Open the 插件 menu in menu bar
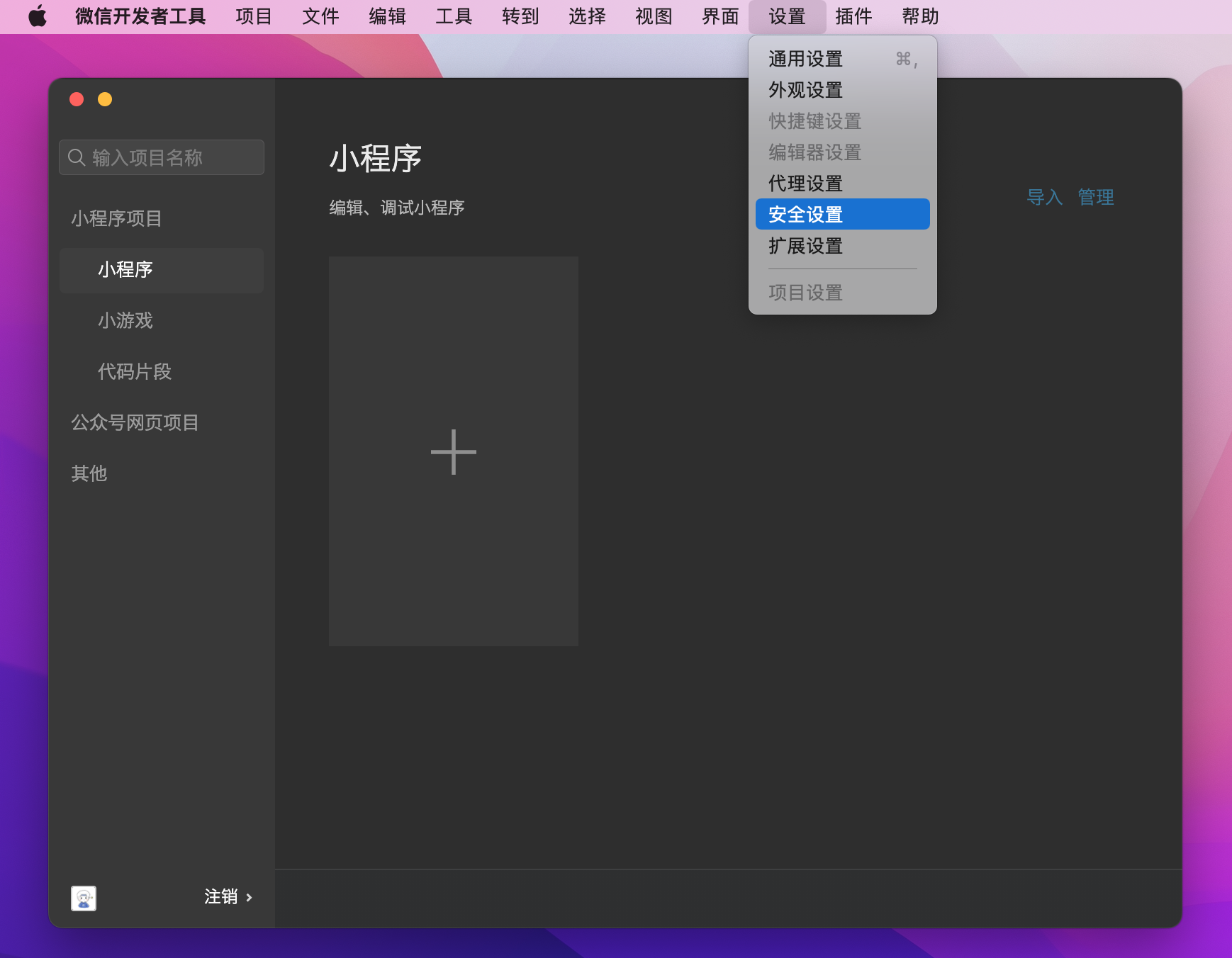This screenshot has width=1232, height=958. click(x=853, y=16)
